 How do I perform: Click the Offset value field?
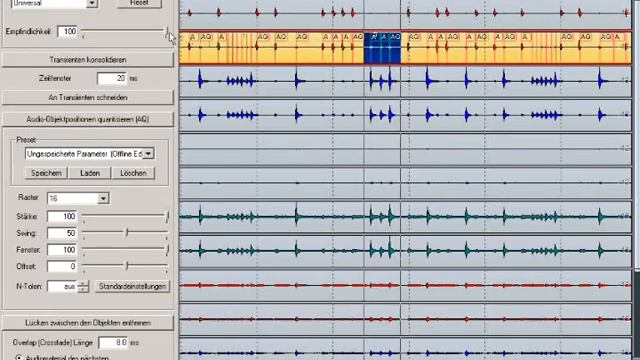pos(62,267)
